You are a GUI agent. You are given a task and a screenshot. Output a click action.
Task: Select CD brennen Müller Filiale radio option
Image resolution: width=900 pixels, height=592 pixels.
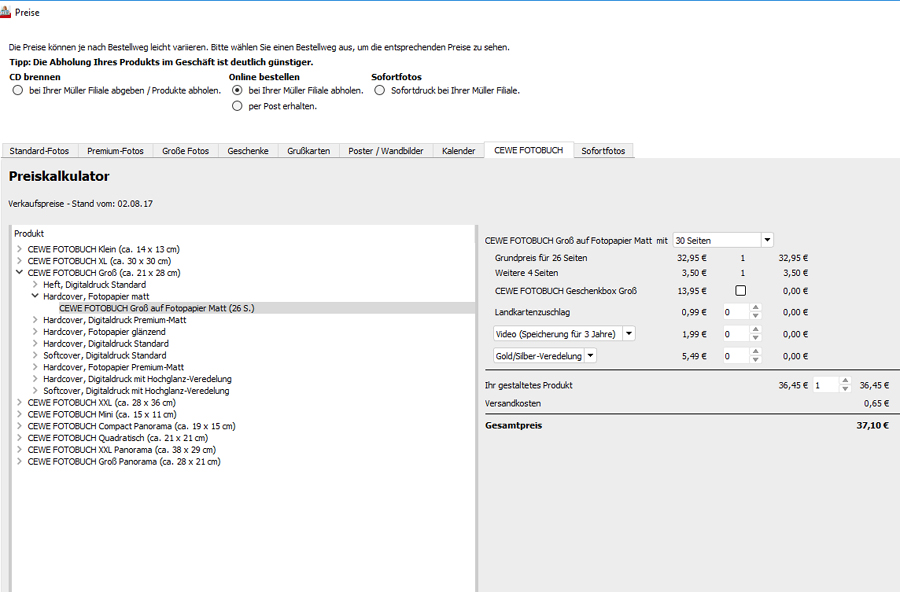pos(18,90)
